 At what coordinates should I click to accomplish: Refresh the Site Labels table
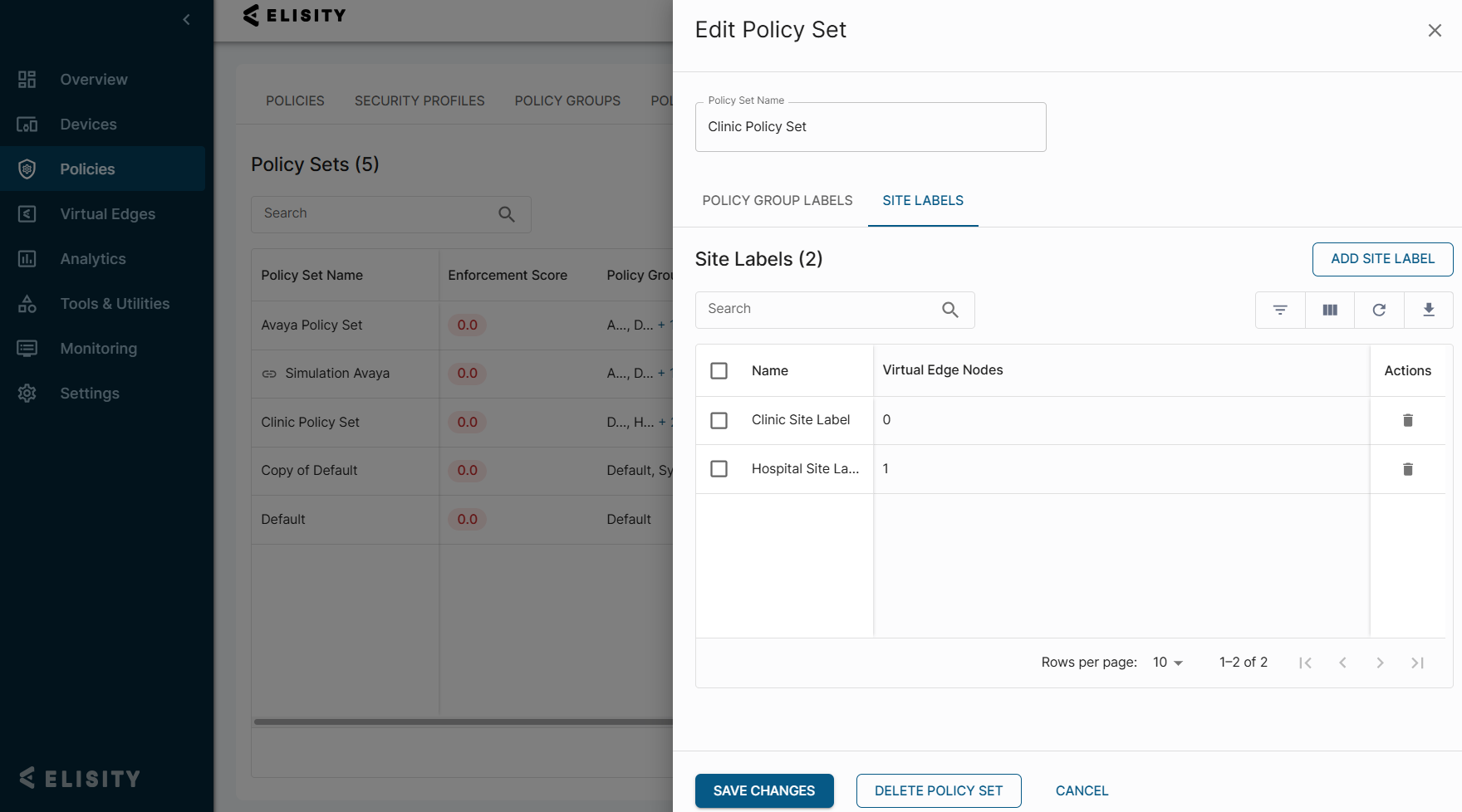(1379, 310)
